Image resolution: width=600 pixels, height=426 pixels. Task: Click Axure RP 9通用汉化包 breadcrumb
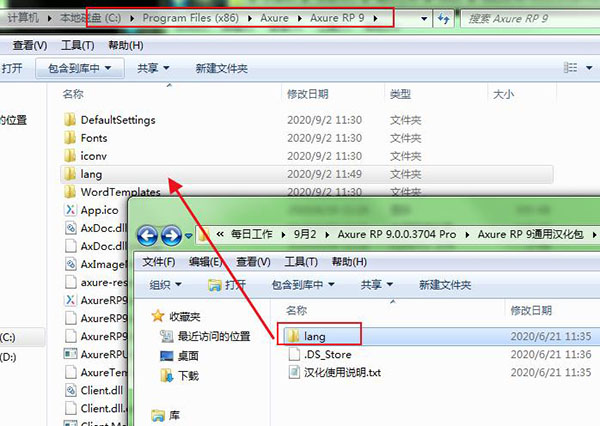[531, 234]
